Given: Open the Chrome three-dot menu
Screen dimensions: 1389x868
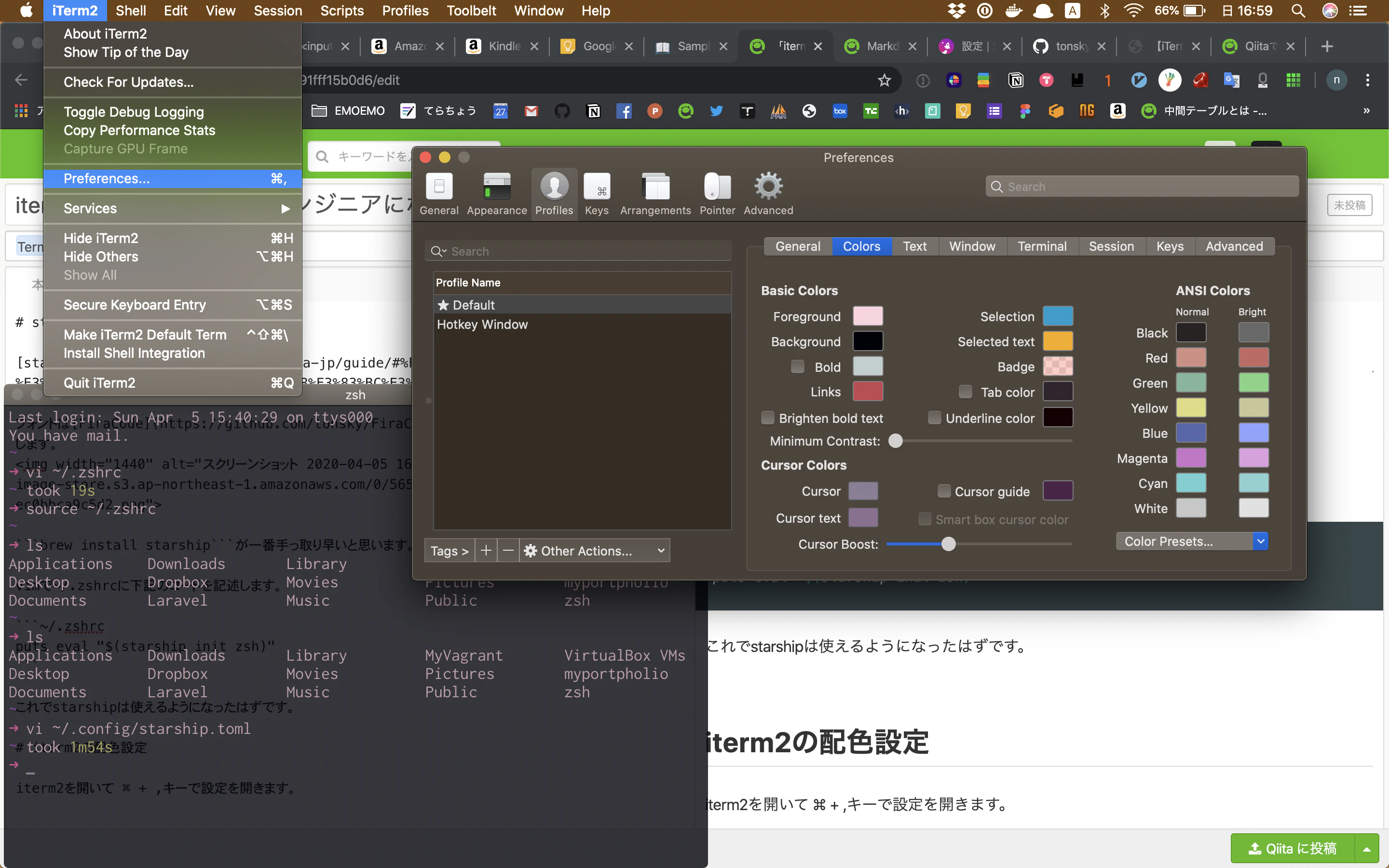Looking at the screenshot, I should coord(1368,81).
